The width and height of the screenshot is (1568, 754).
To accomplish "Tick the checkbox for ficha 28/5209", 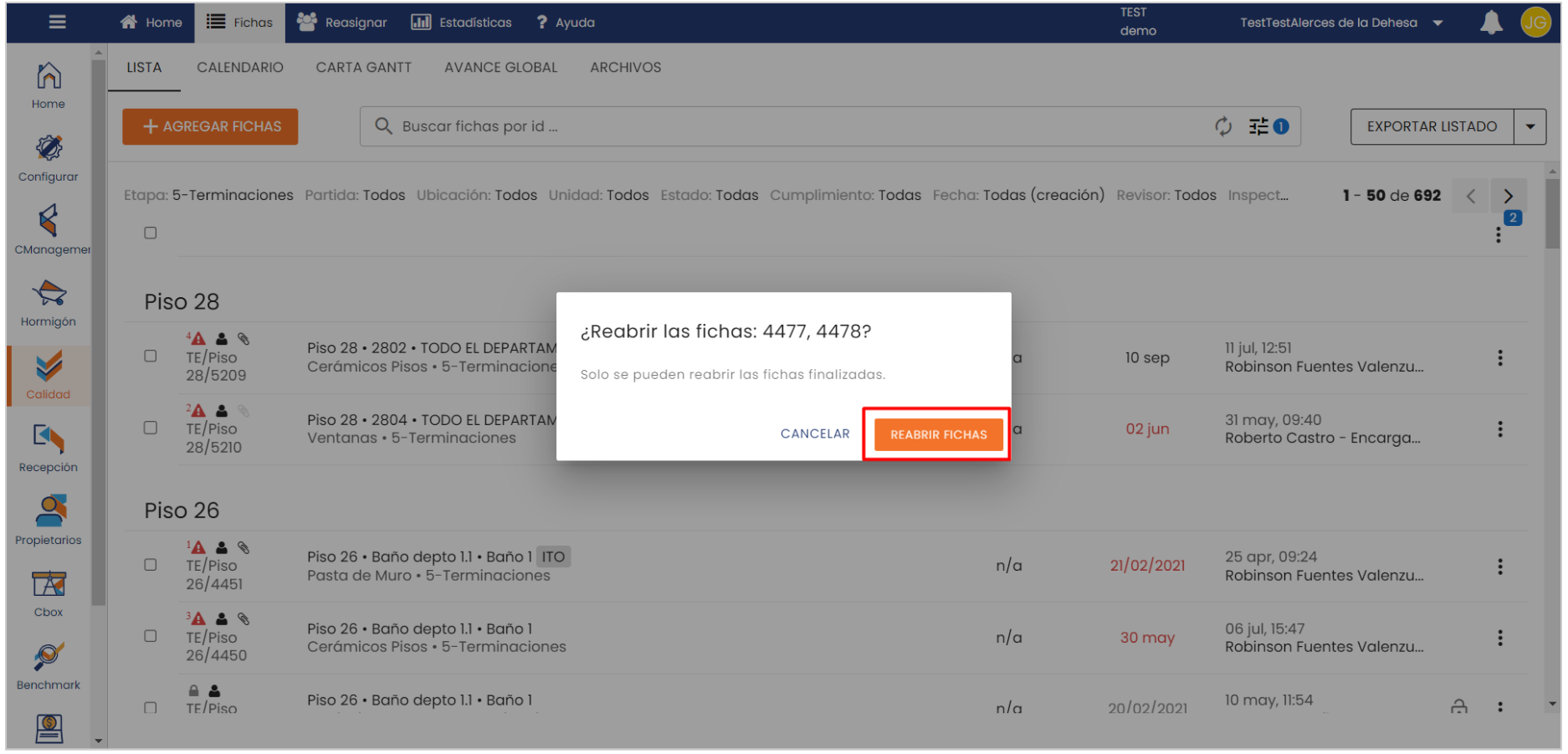I will pos(151,356).
